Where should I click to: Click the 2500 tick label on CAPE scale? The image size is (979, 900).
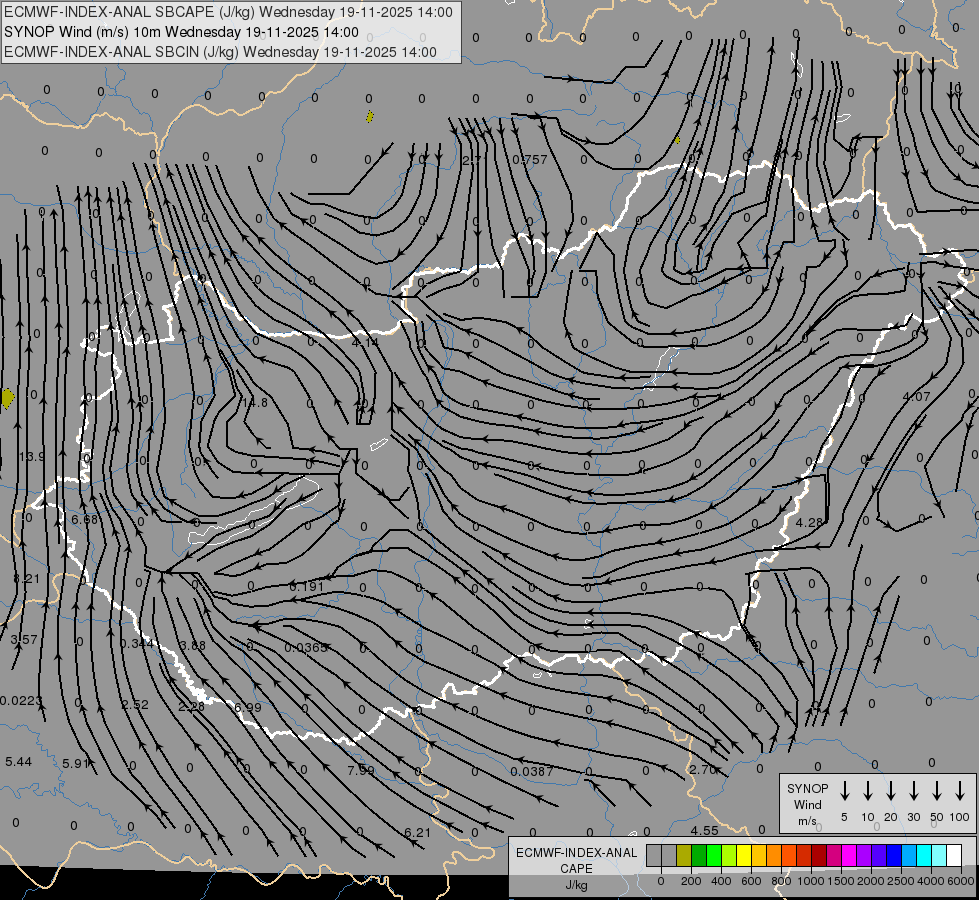[x=900, y=881]
